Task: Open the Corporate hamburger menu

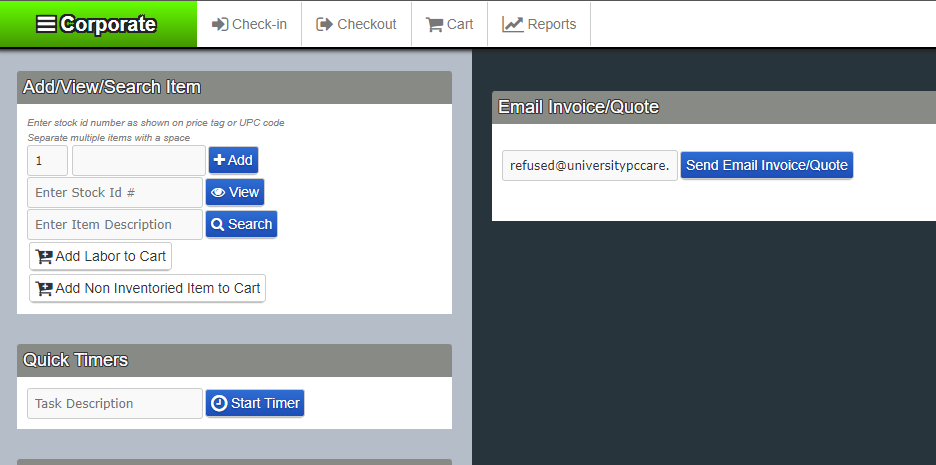Action: point(97,24)
